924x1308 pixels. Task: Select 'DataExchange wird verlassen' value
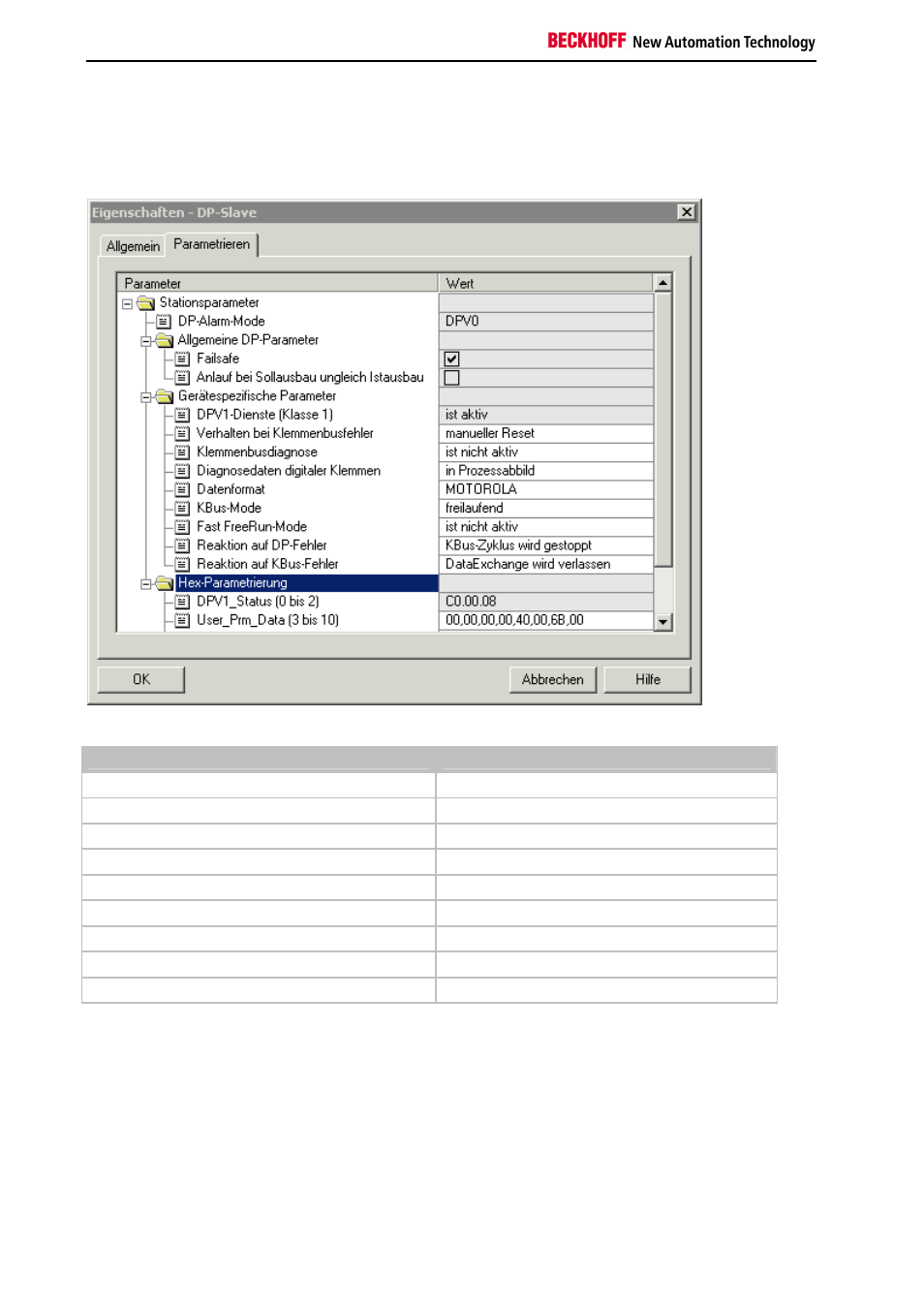tap(546, 564)
